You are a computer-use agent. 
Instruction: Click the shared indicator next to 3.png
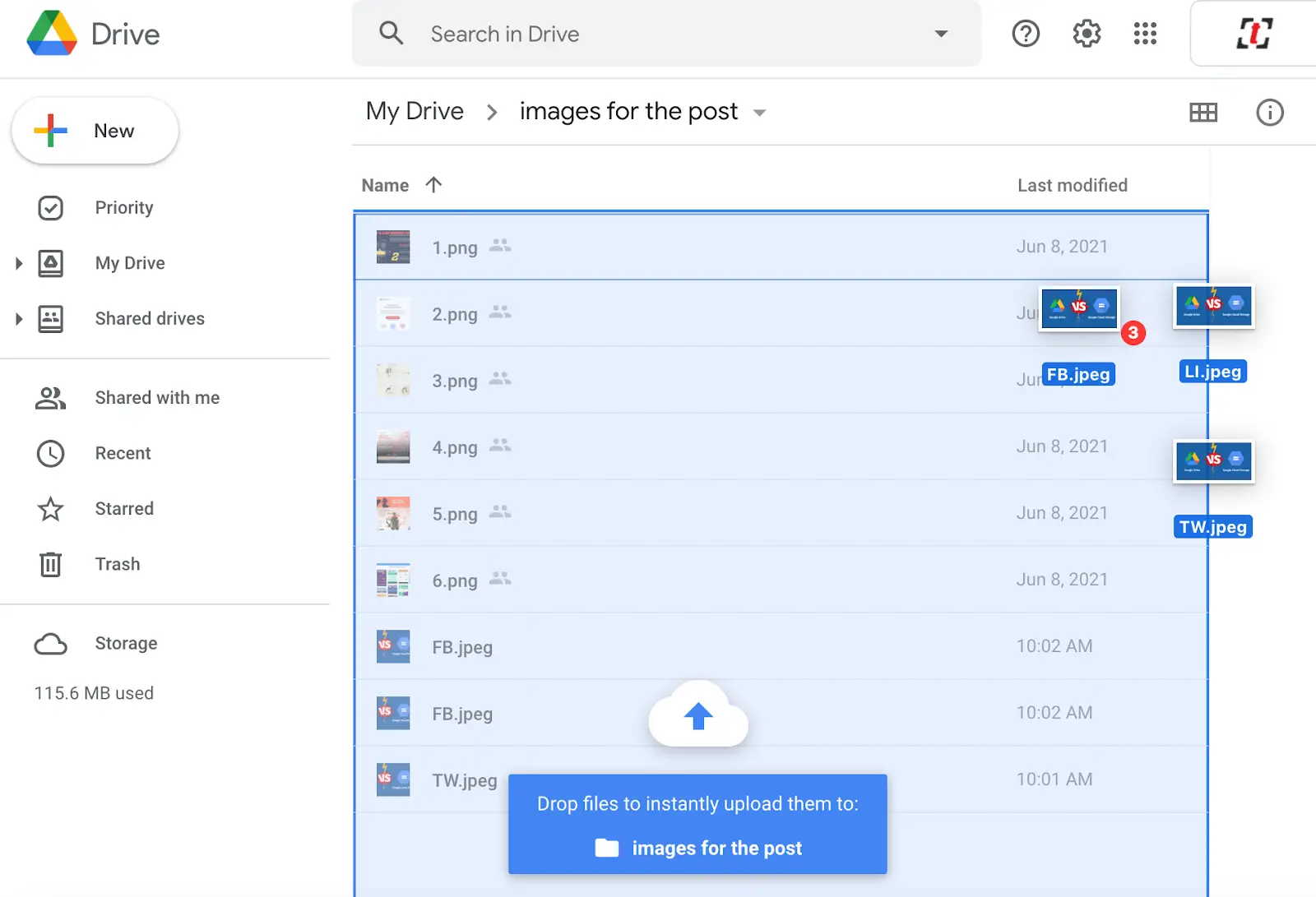click(500, 381)
